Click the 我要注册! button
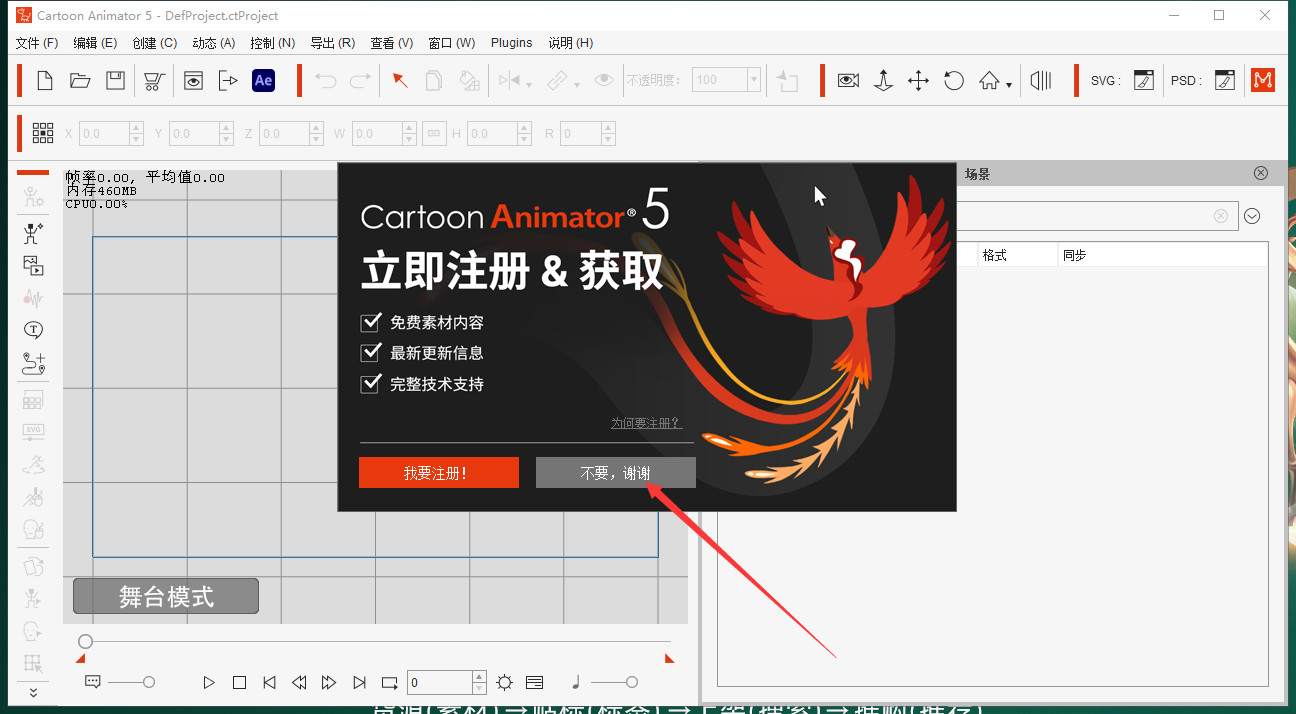The image size is (1296, 714). [x=439, y=473]
